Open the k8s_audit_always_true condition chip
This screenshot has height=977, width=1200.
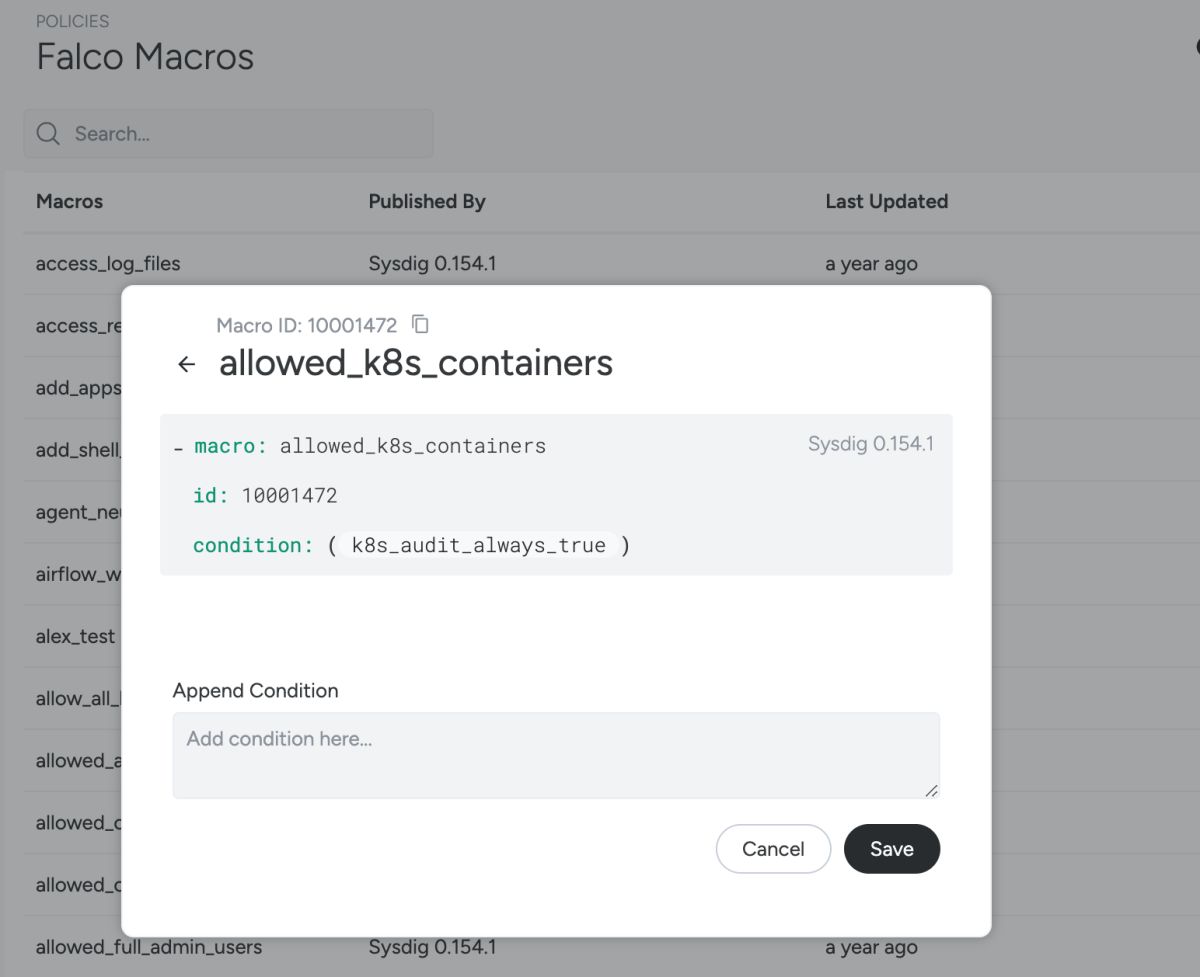(x=478, y=545)
